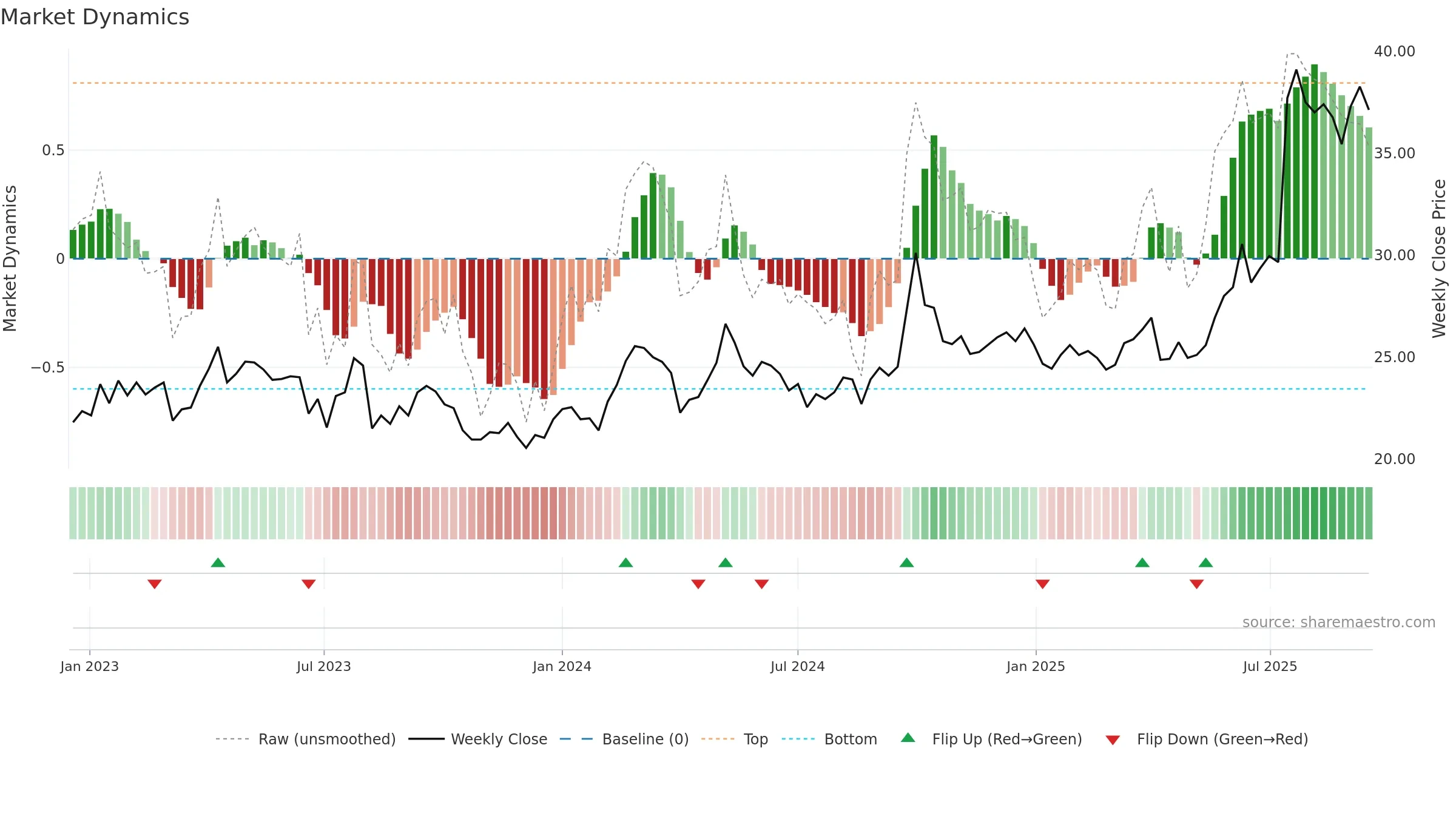The width and height of the screenshot is (1456, 819).
Task: Click the Market Dynamics chart title
Action: click(x=95, y=17)
